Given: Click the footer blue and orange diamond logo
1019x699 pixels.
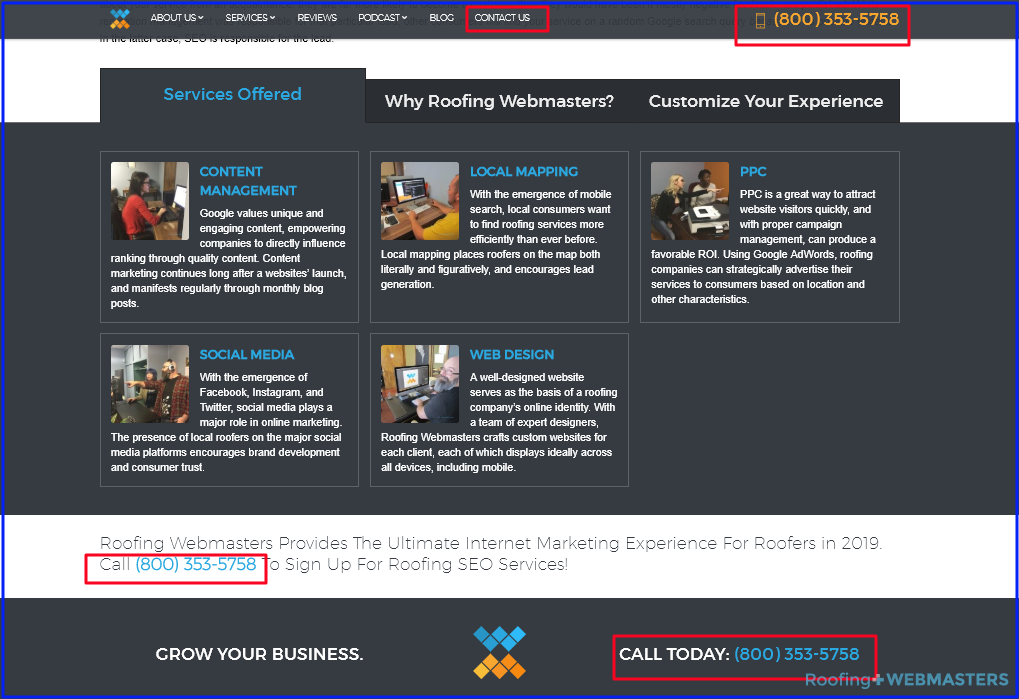Looking at the screenshot, I should (x=499, y=653).
